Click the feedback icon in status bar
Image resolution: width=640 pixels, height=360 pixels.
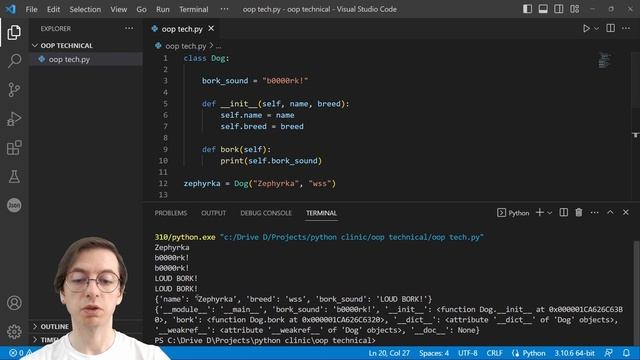609,353
